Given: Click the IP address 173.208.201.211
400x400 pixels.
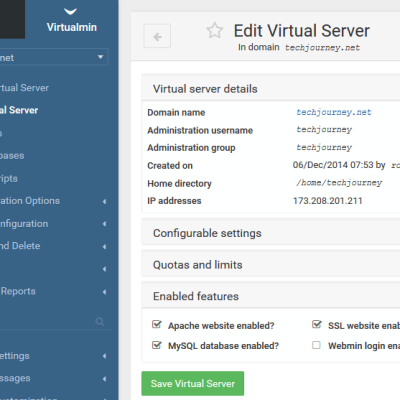Looking at the screenshot, I should [x=327, y=201].
